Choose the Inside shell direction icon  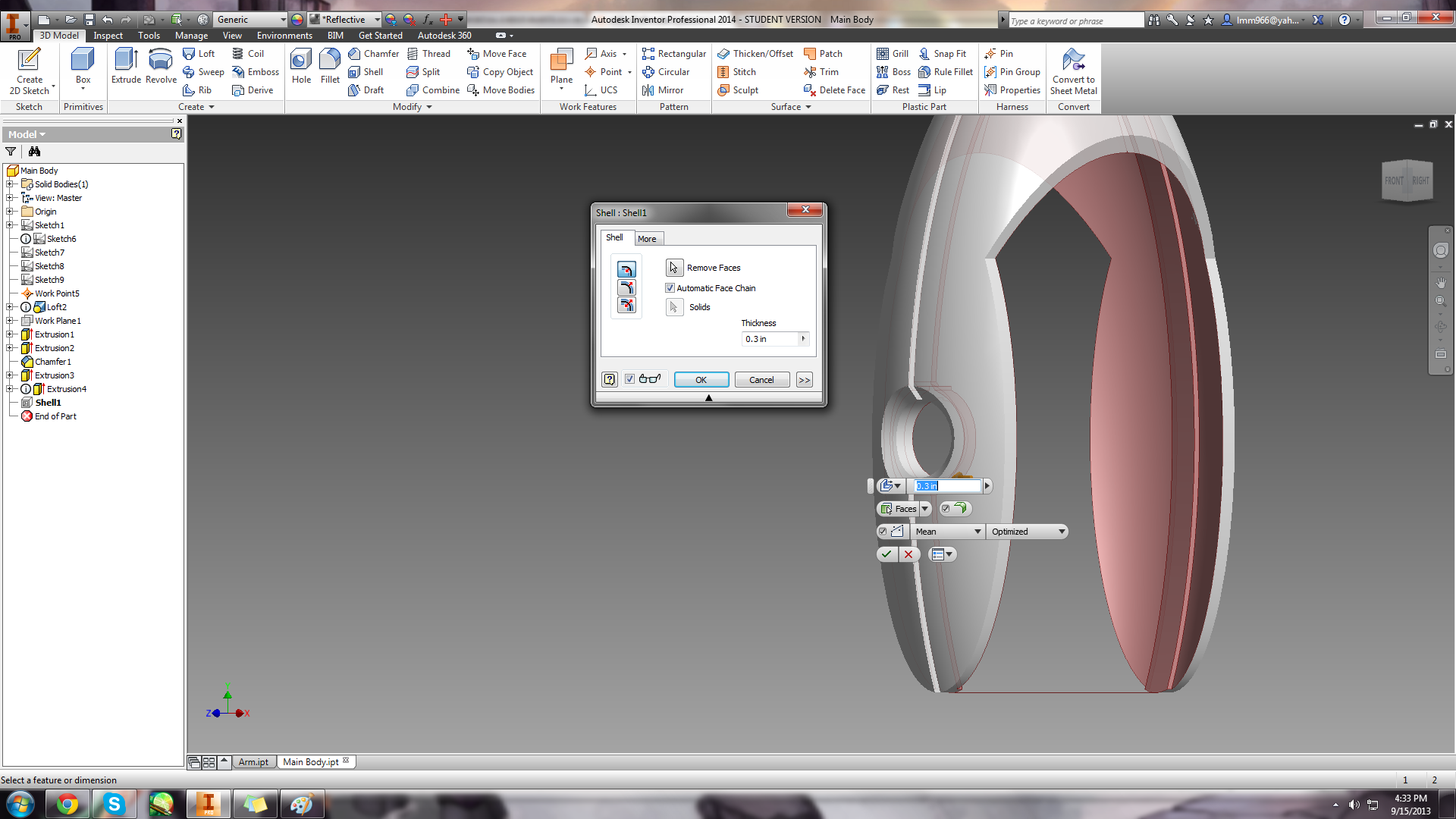(626, 270)
